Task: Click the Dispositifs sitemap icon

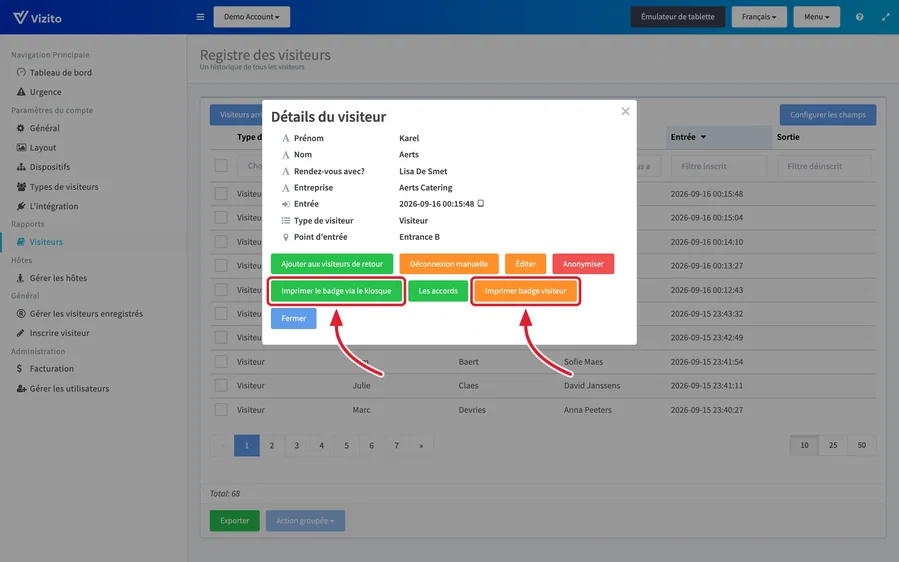Action: pyautogui.click(x=21, y=167)
